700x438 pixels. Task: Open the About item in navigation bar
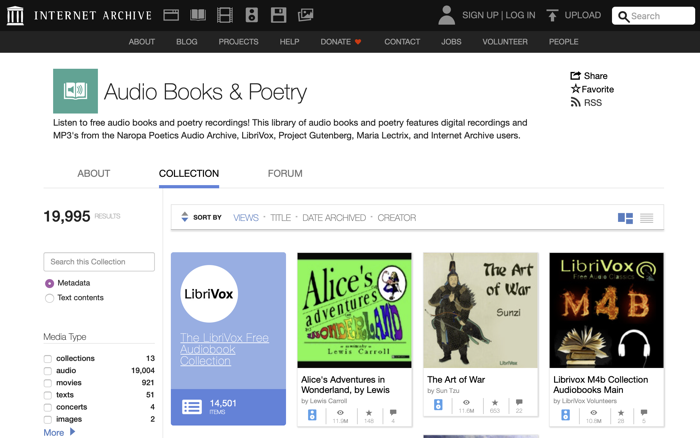tap(142, 42)
